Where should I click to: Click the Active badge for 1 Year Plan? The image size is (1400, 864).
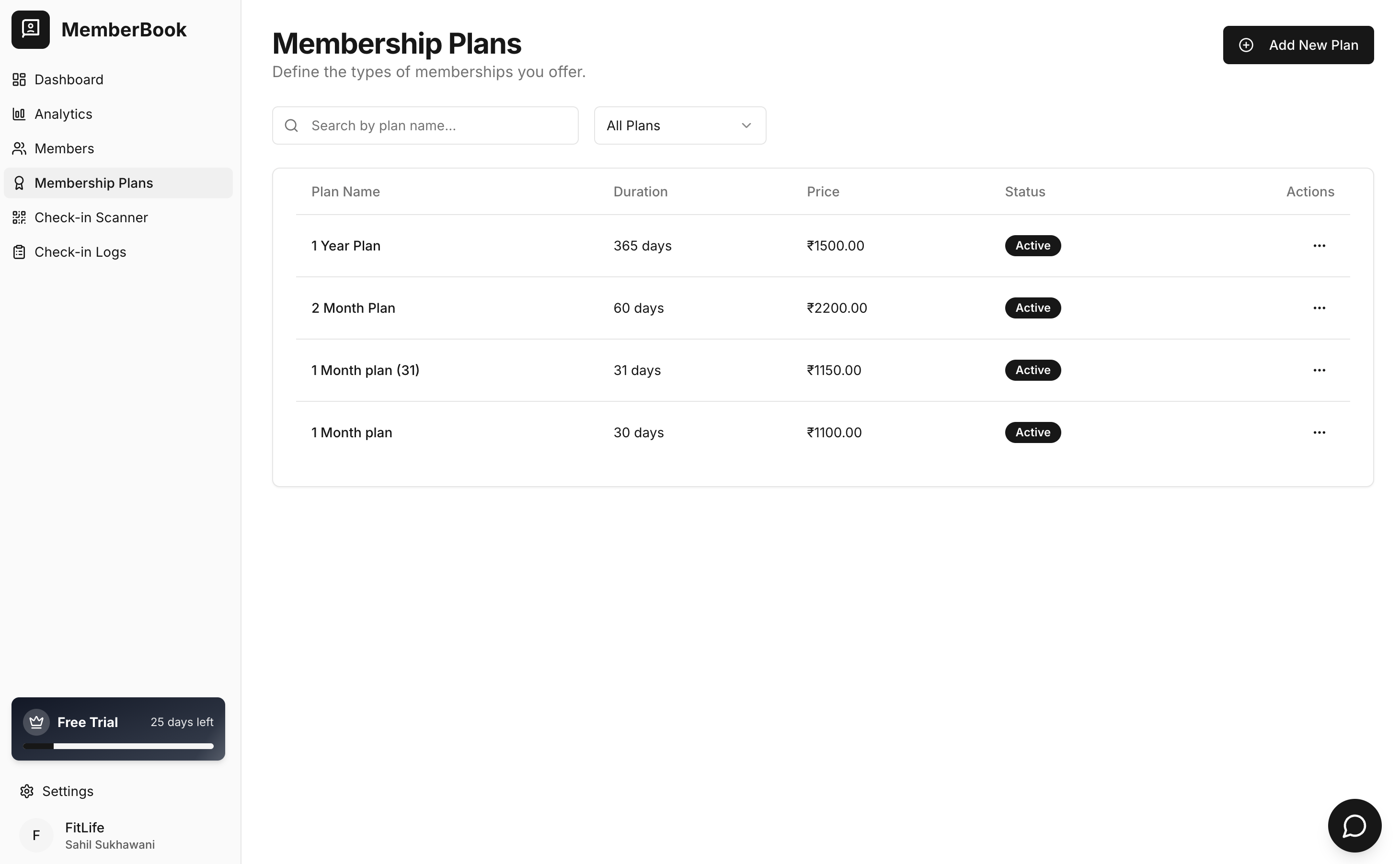pos(1033,246)
